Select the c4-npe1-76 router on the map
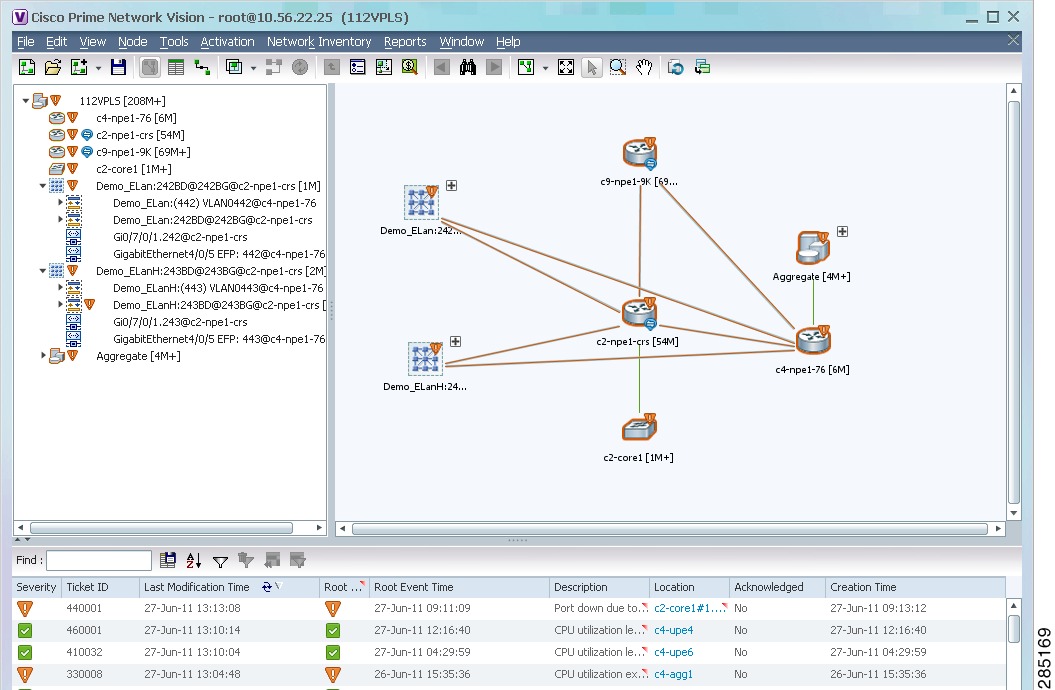 [813, 340]
